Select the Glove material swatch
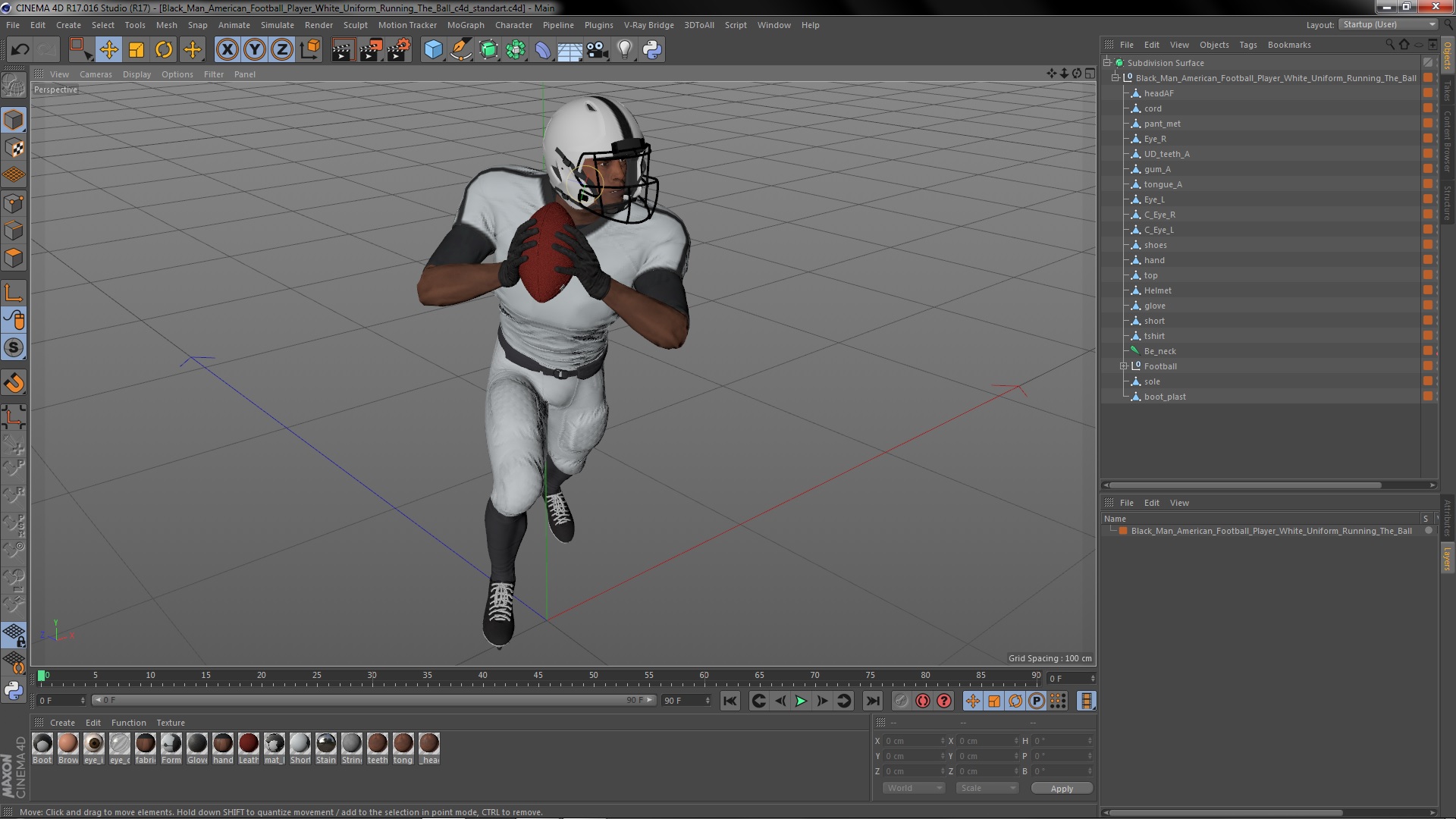The width and height of the screenshot is (1456, 819). click(x=197, y=748)
